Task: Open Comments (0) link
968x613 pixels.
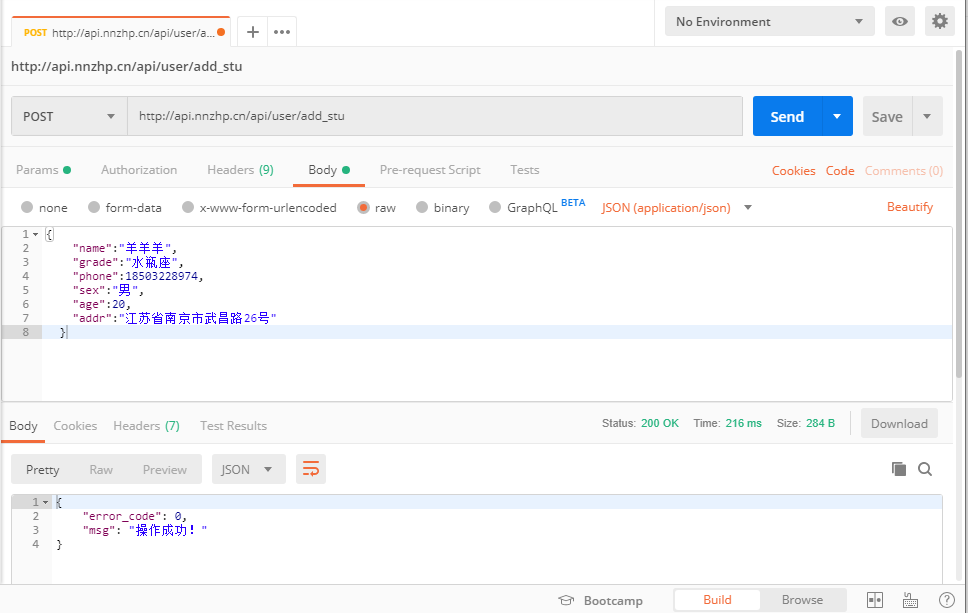Action: pos(903,170)
